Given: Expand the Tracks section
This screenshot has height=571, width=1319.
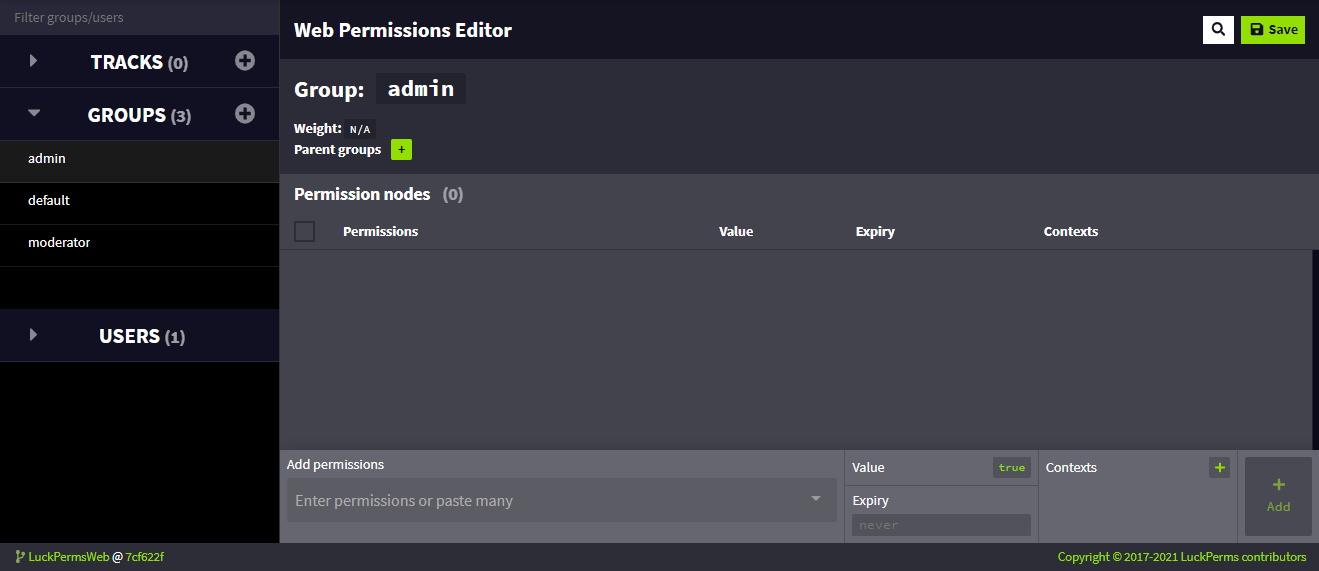Looking at the screenshot, I should coord(33,61).
